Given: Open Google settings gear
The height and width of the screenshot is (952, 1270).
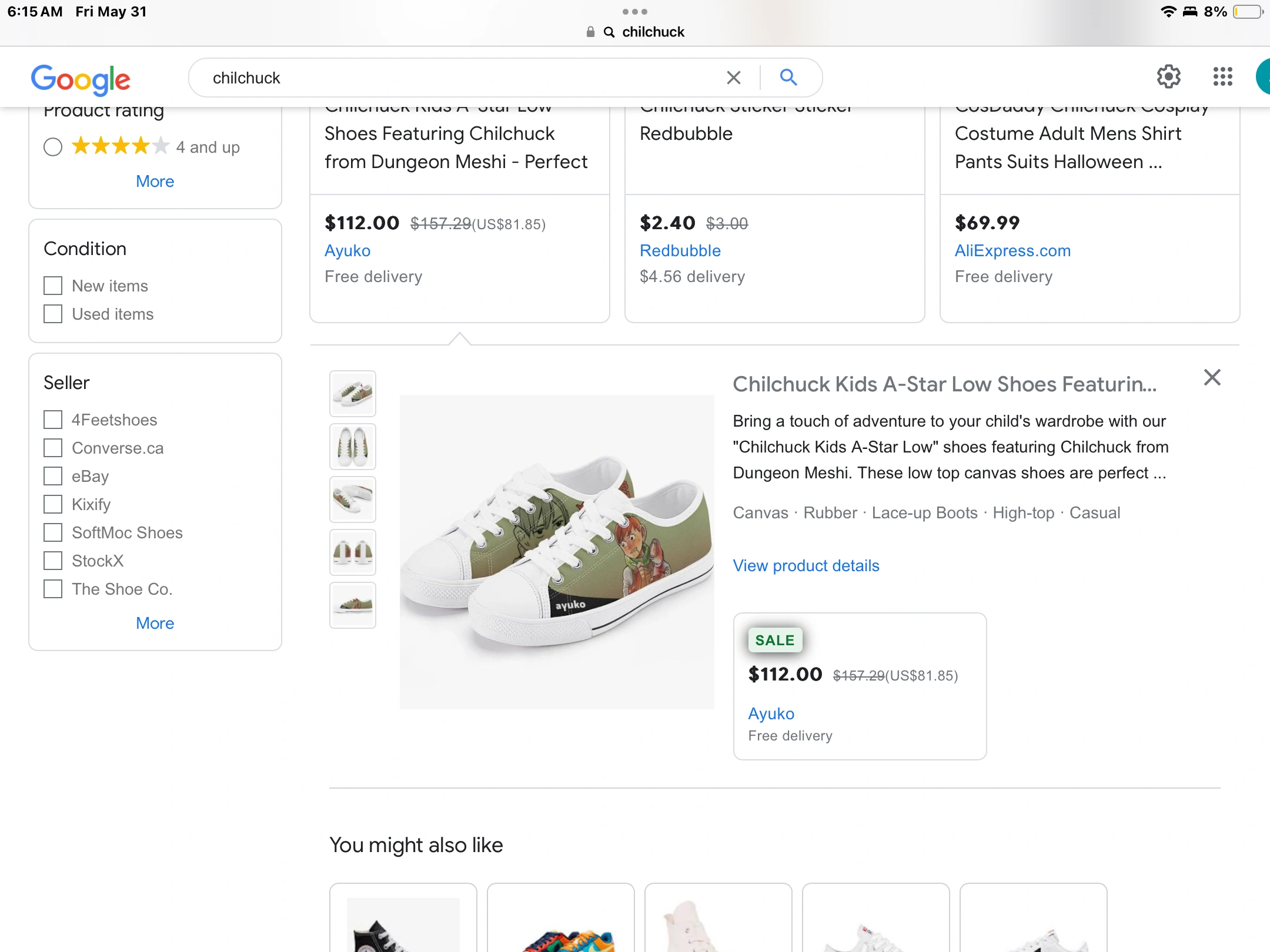Looking at the screenshot, I should [x=1168, y=77].
